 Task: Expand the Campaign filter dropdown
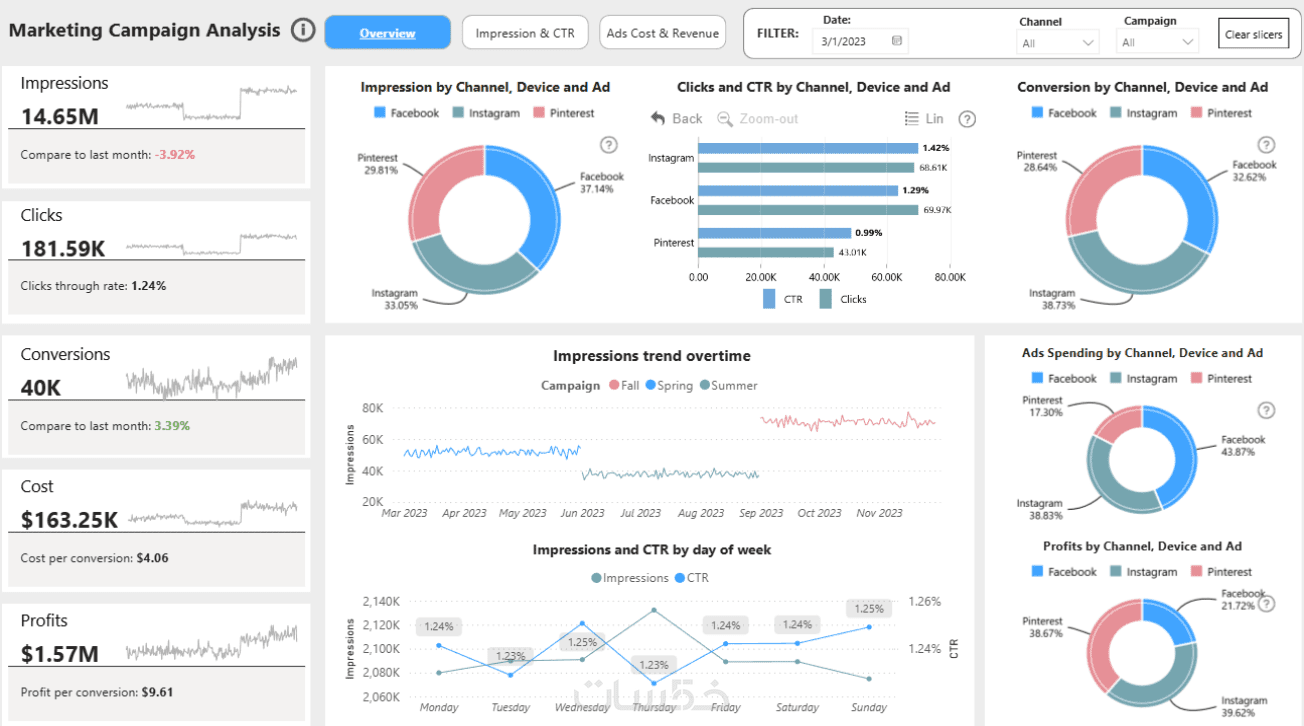click(x=1157, y=42)
